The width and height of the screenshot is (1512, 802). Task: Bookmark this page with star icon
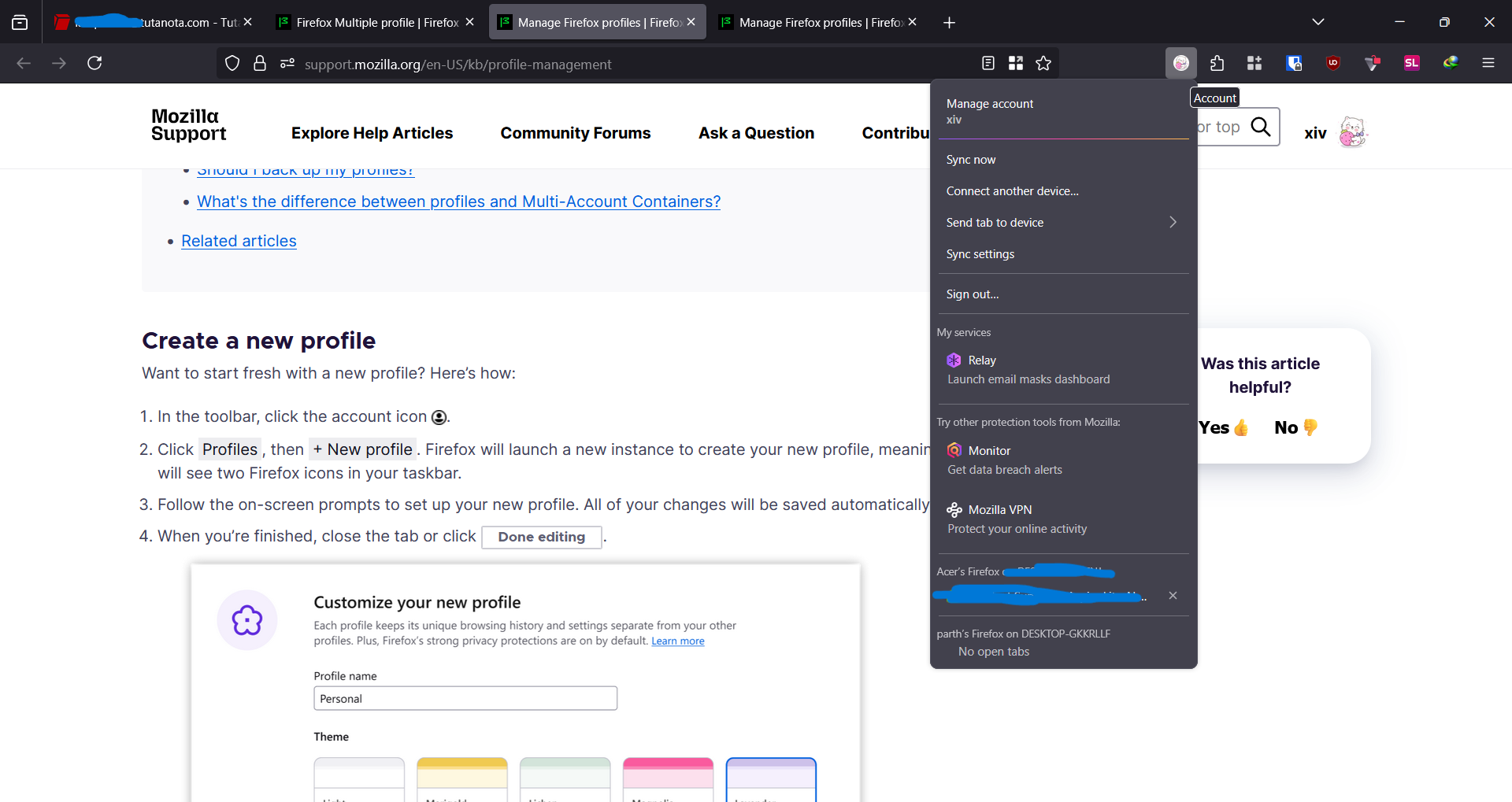pos(1043,63)
